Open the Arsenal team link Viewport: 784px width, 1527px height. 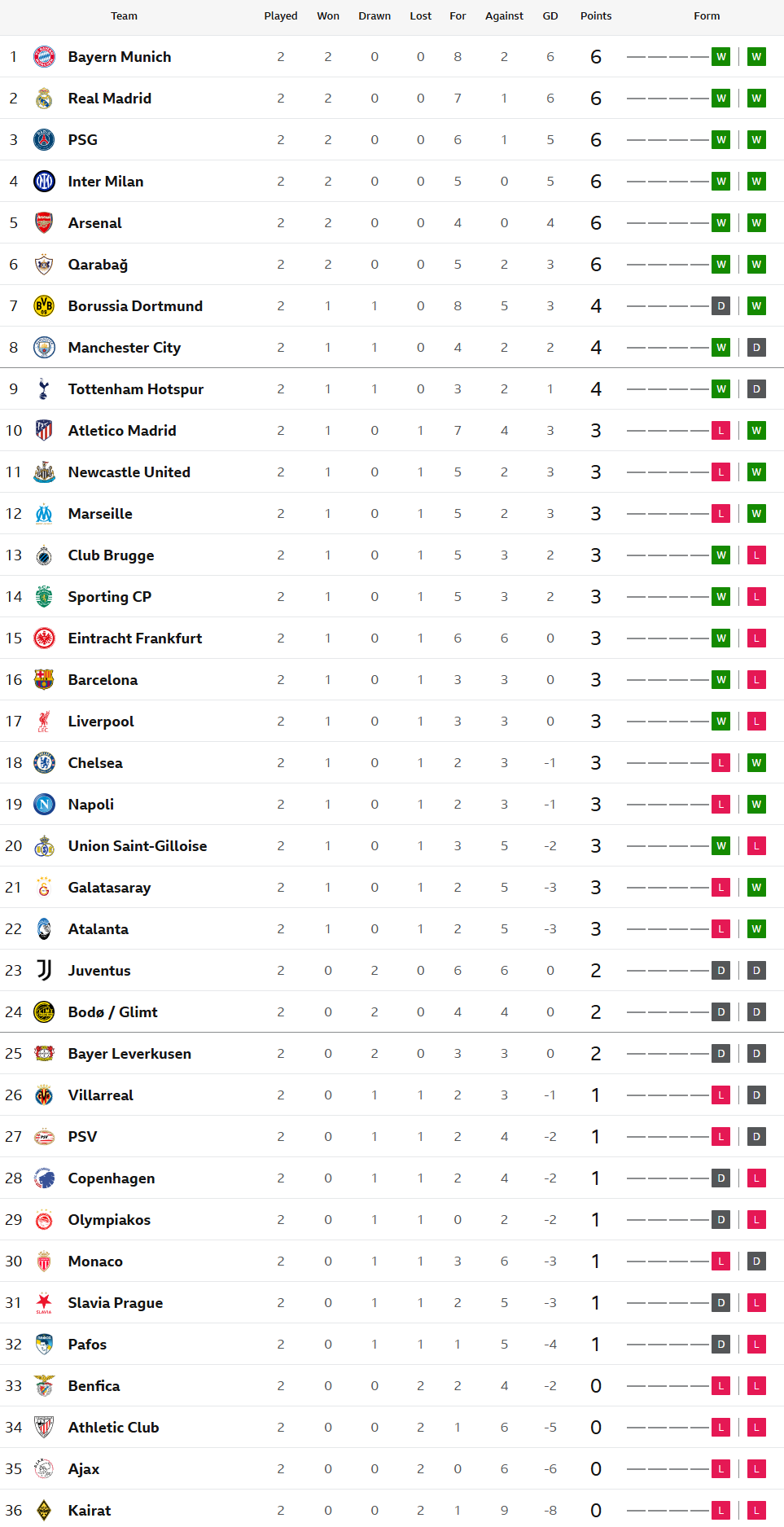[x=94, y=223]
